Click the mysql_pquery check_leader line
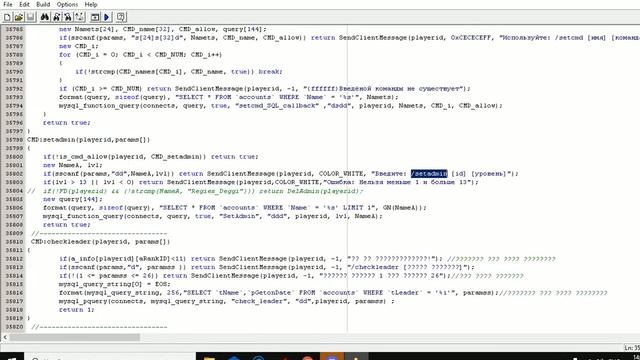 [x=227, y=301]
